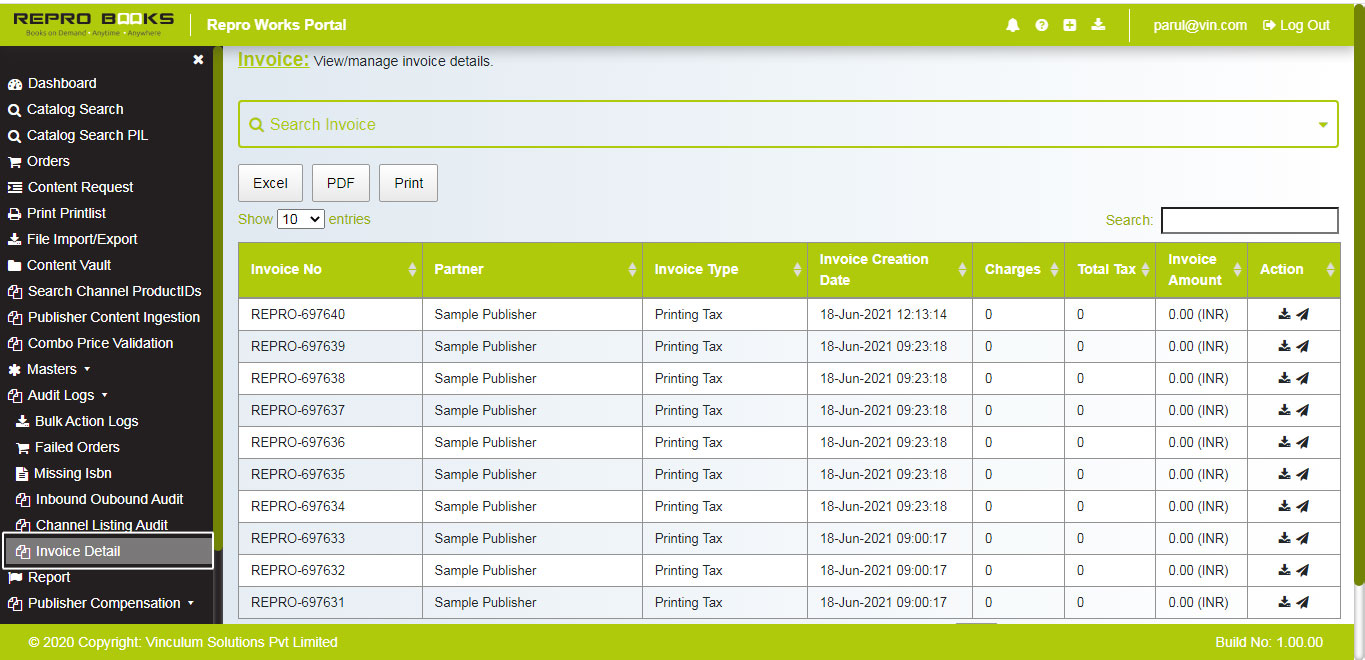The height and width of the screenshot is (660, 1365).
Task: Download invoice REPRO-697635 with its download icon
Action: [1283, 474]
